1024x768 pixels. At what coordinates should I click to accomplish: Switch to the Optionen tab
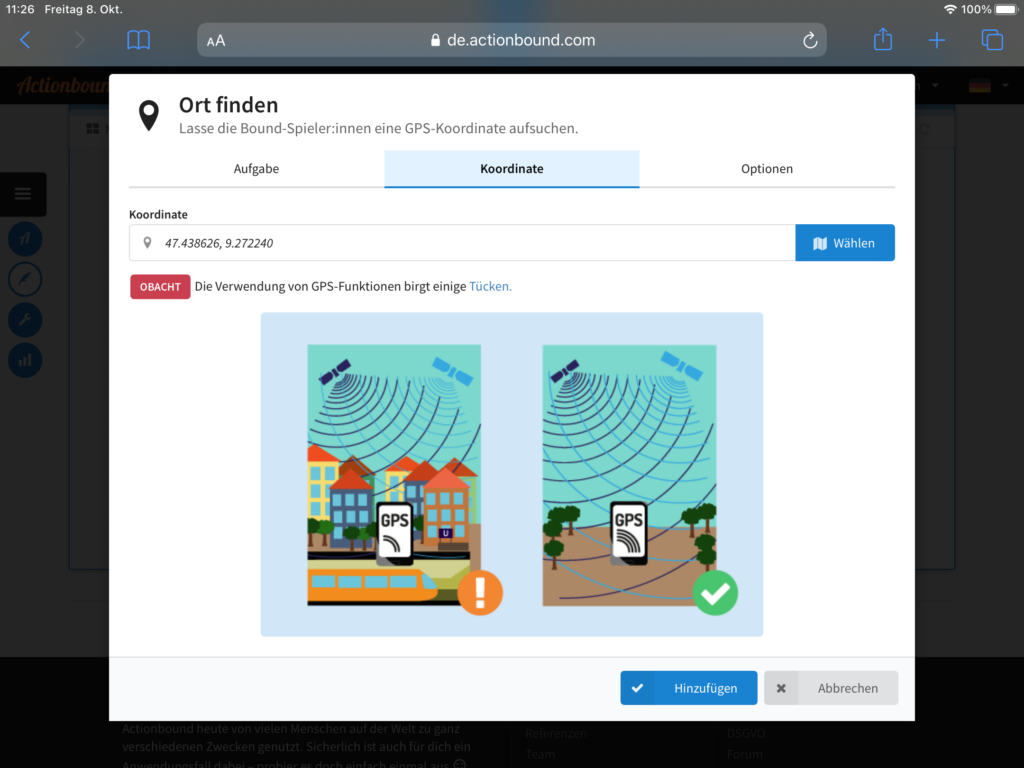click(766, 169)
